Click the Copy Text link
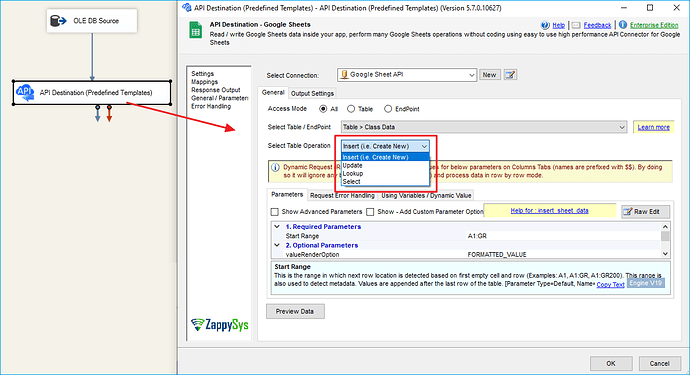 click(x=610, y=284)
